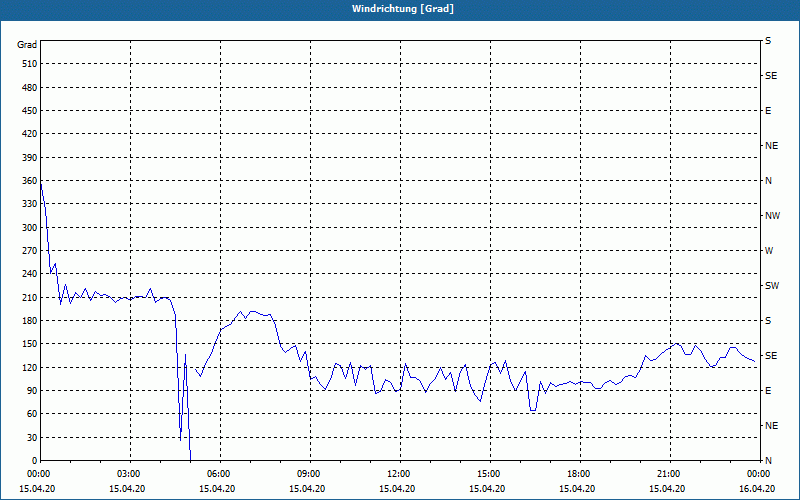Click the SE compass label beside 480 gridline
Viewport: 800px width, 500px height.
click(x=771, y=76)
